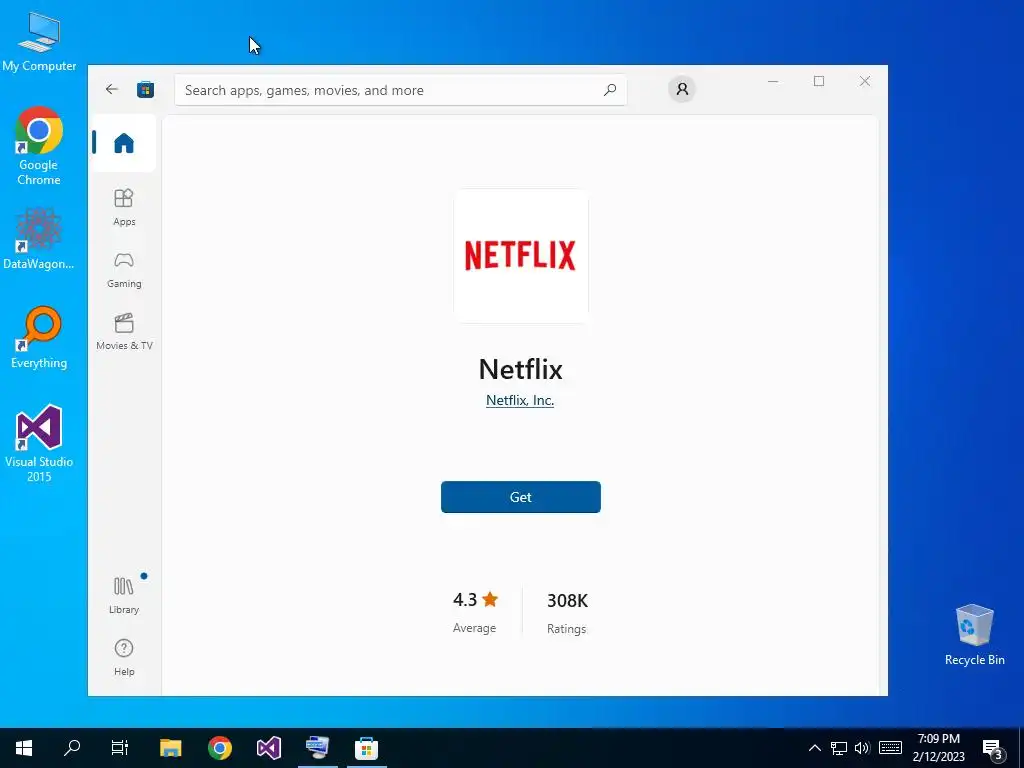Open Chrome from the taskbar
The width and height of the screenshot is (1024, 768).
[x=220, y=748]
